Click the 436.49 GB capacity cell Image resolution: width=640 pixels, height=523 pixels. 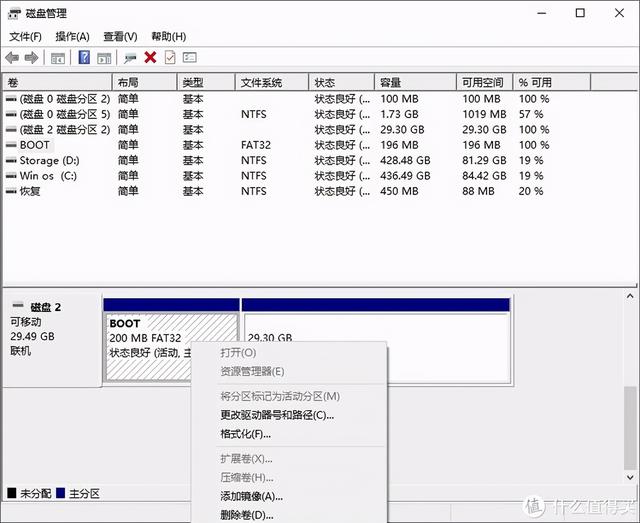pos(405,176)
